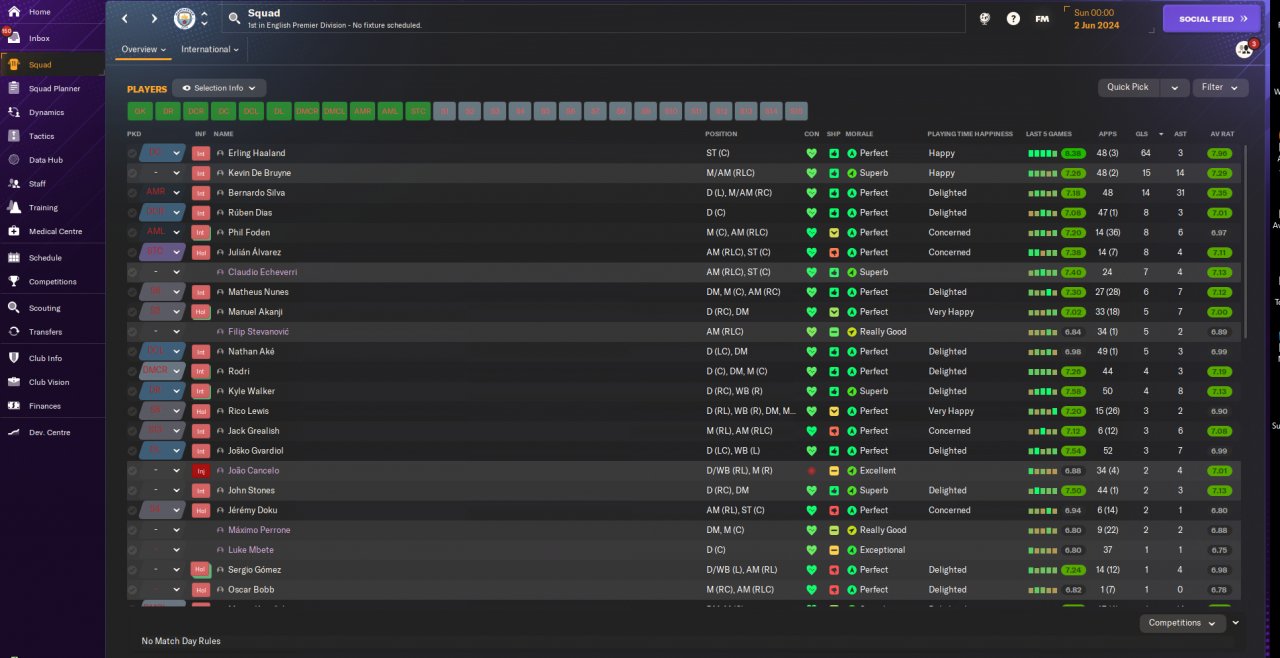Toggle pick circle for Erling Haaland
Image resolution: width=1280 pixels, height=658 pixels.
point(132,153)
